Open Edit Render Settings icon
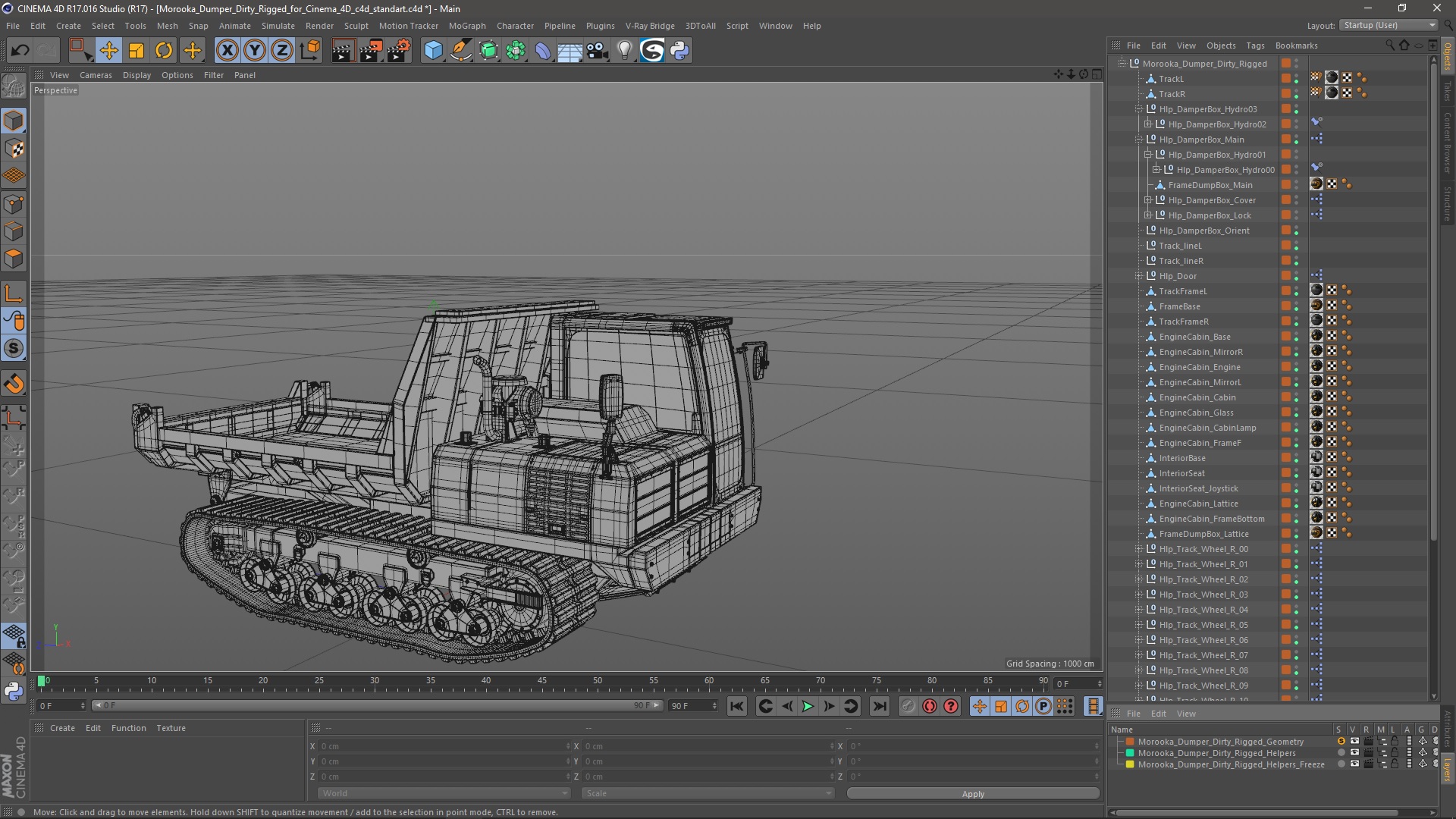Viewport: 1456px width, 819px height. (399, 51)
